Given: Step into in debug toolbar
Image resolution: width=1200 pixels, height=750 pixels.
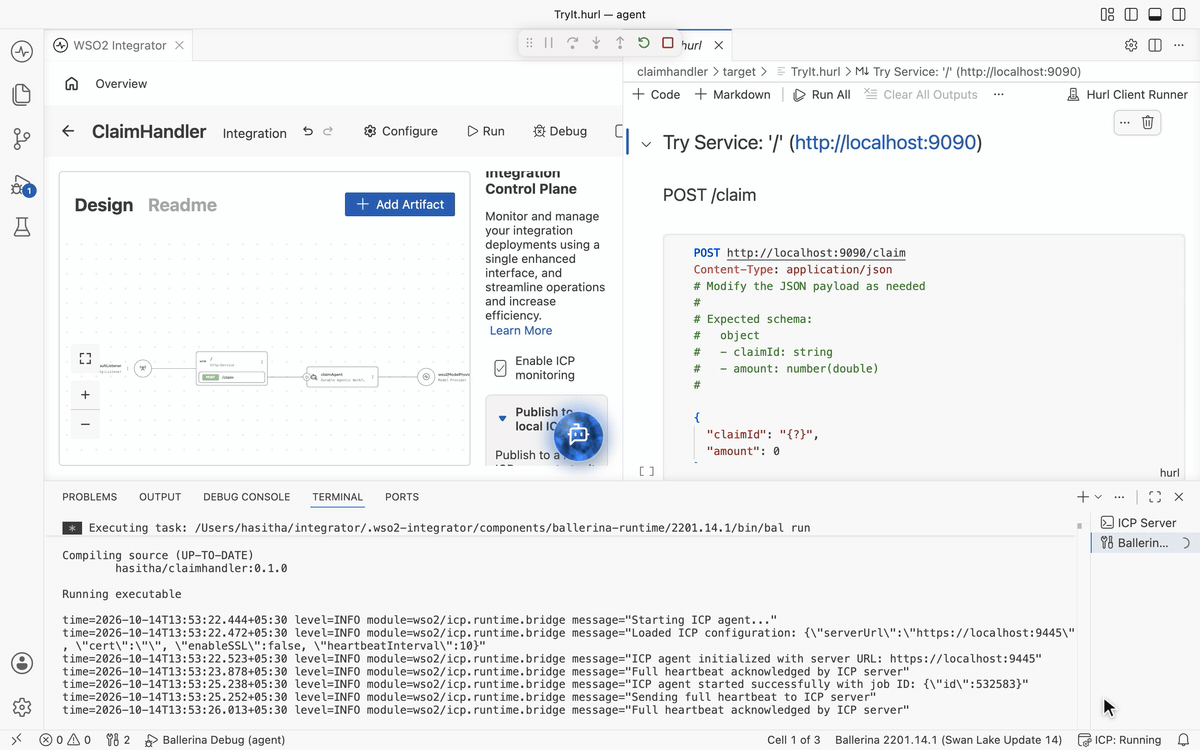Looking at the screenshot, I should [x=596, y=43].
